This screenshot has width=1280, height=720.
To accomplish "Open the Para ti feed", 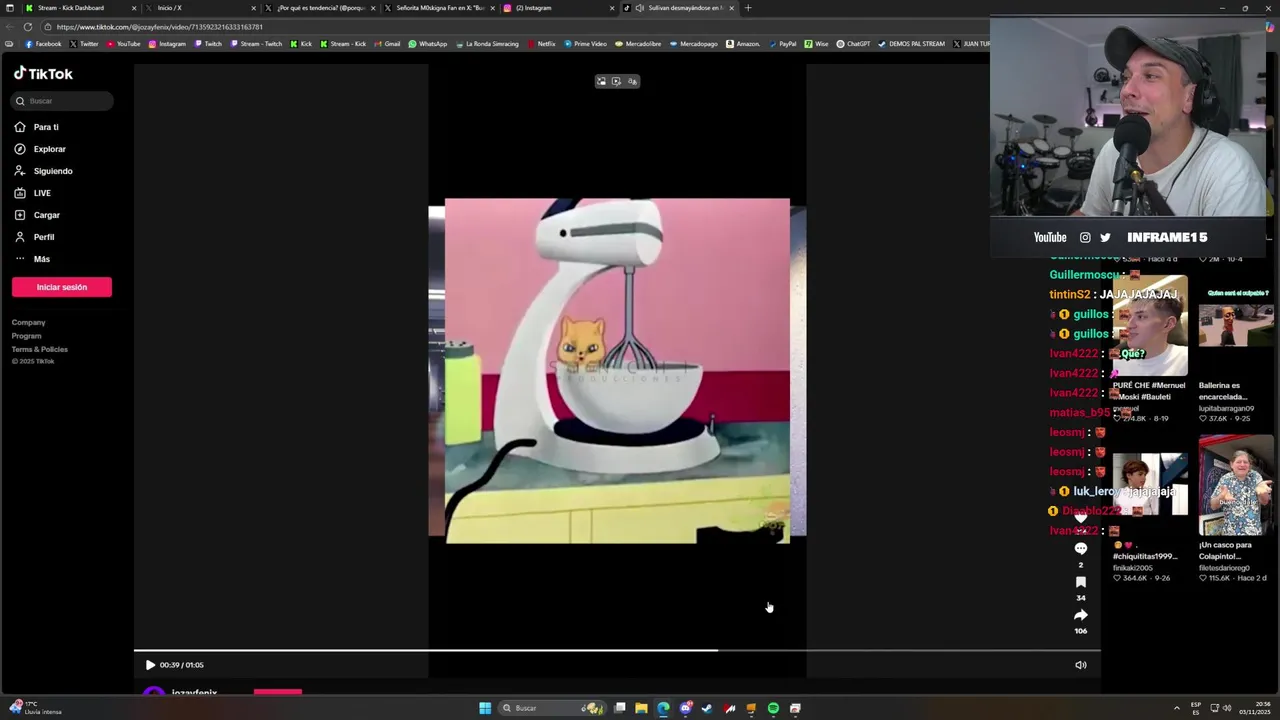I will click(x=37, y=127).
